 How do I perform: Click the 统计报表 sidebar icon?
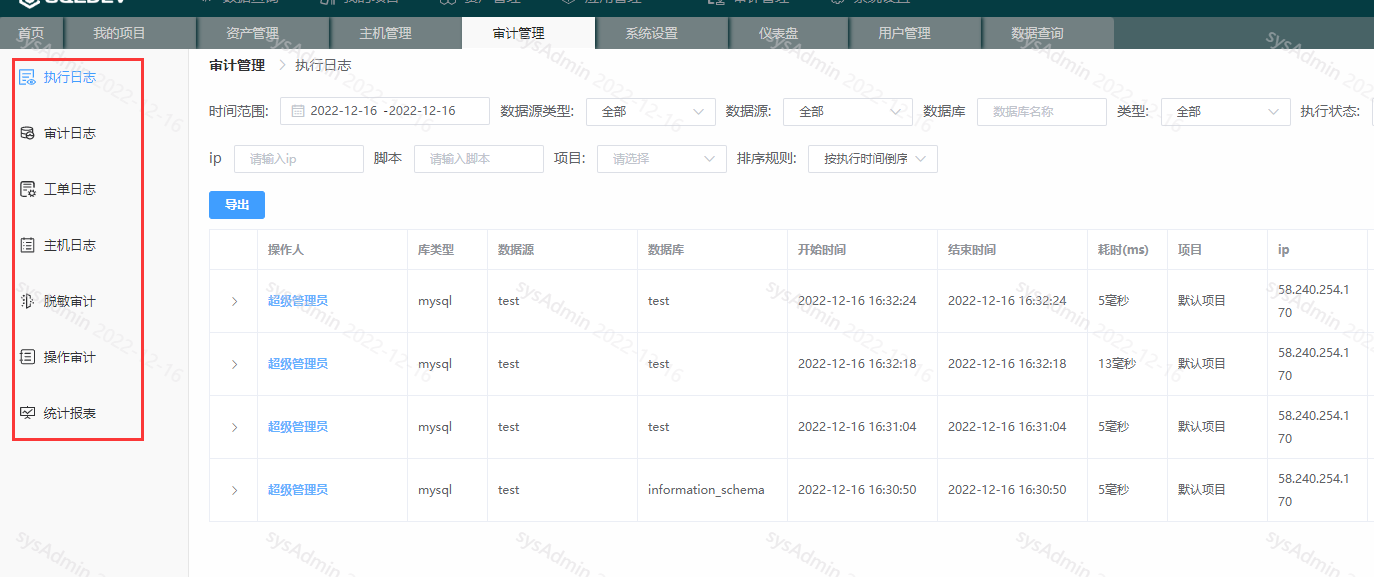pos(27,413)
